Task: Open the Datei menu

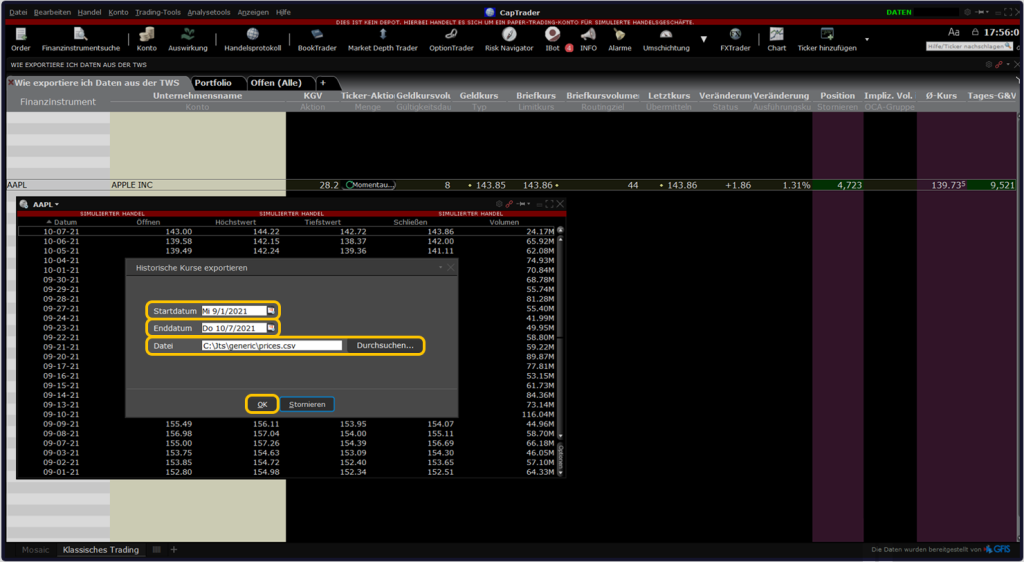Action: point(18,12)
